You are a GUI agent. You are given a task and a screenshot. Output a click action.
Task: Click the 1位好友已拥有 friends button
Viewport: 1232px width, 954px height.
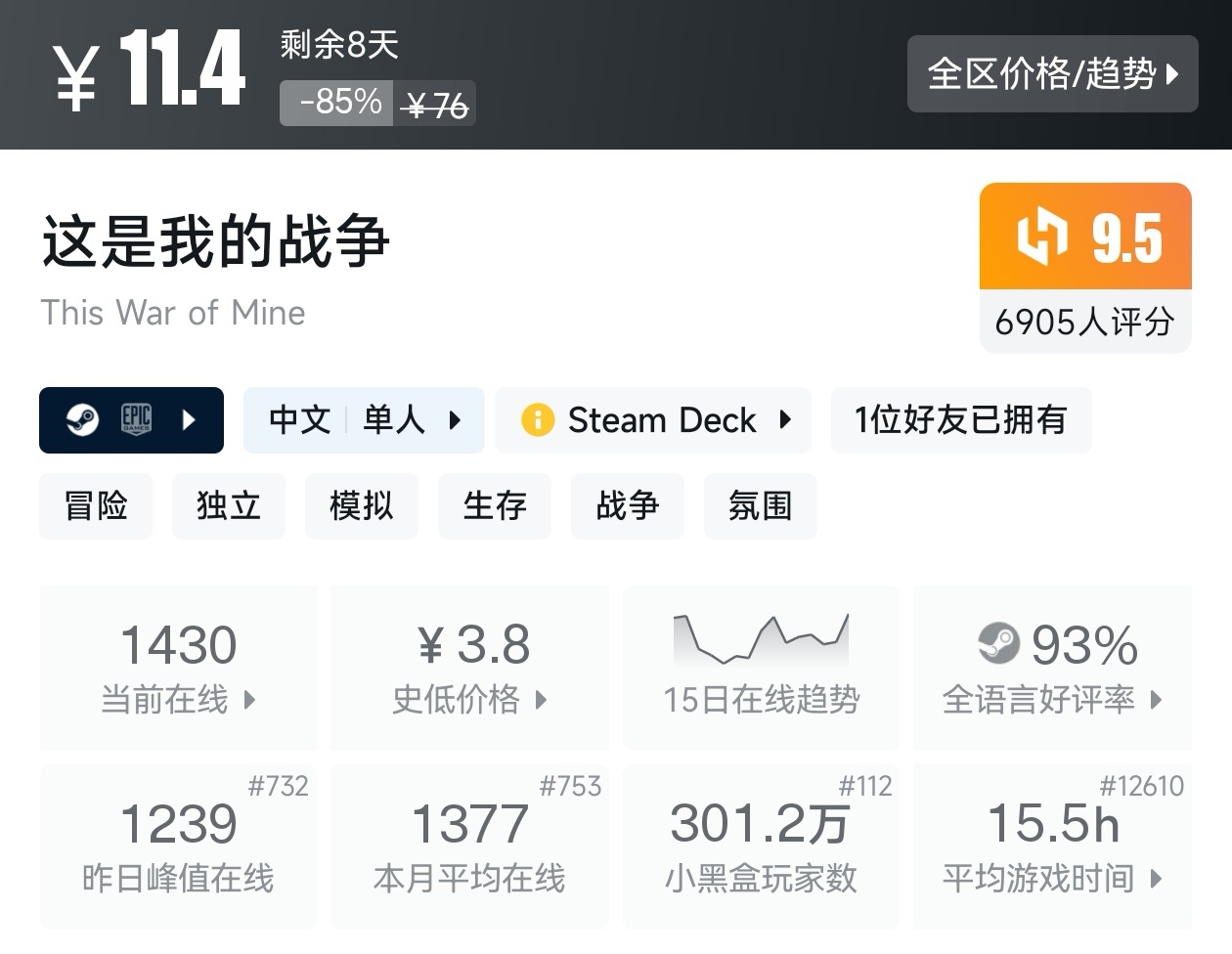click(x=960, y=420)
